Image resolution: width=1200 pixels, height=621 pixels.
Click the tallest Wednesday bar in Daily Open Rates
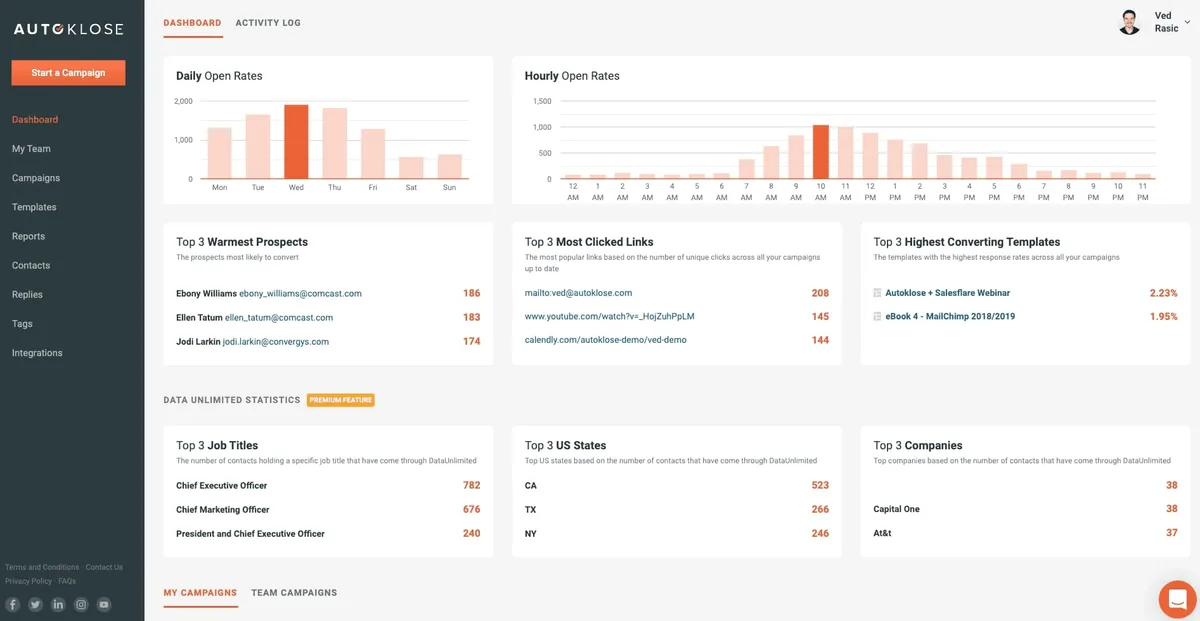pyautogui.click(x=296, y=142)
